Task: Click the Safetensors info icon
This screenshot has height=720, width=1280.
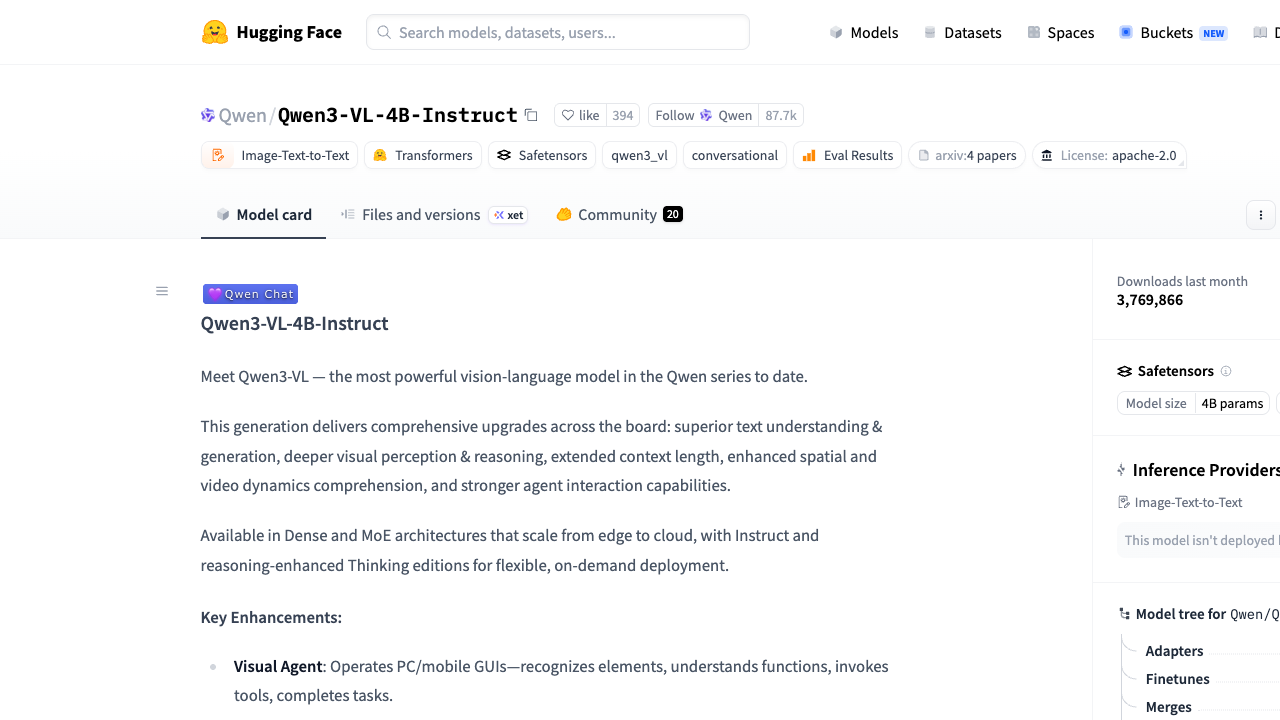Action: [x=1226, y=371]
